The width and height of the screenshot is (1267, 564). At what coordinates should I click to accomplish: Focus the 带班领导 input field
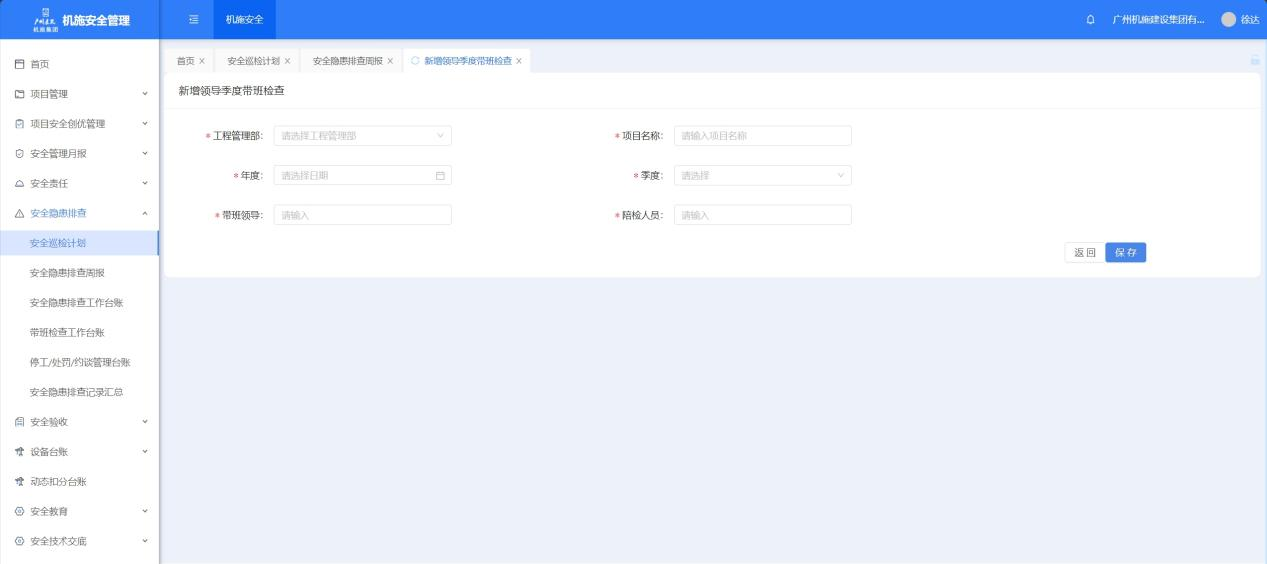click(362, 215)
